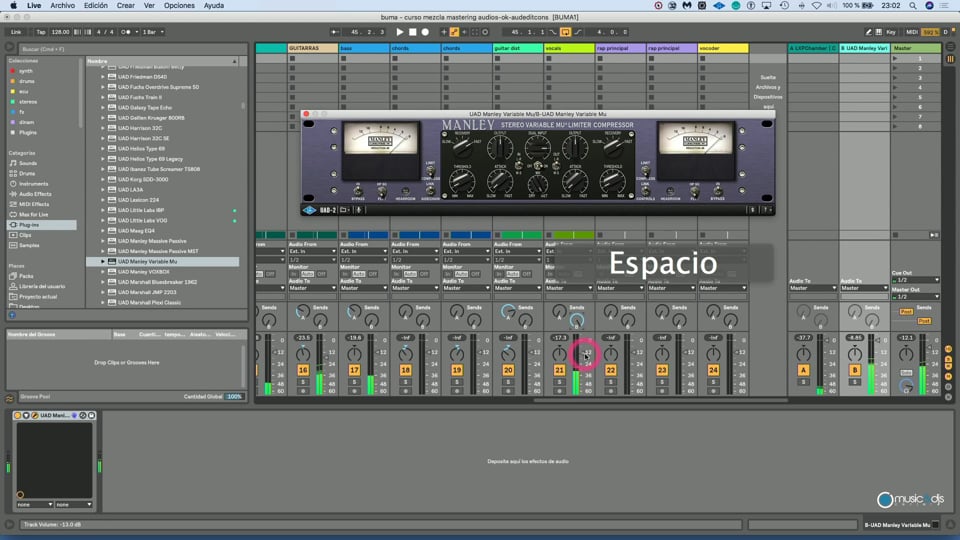Click the browser search field

point(132,49)
